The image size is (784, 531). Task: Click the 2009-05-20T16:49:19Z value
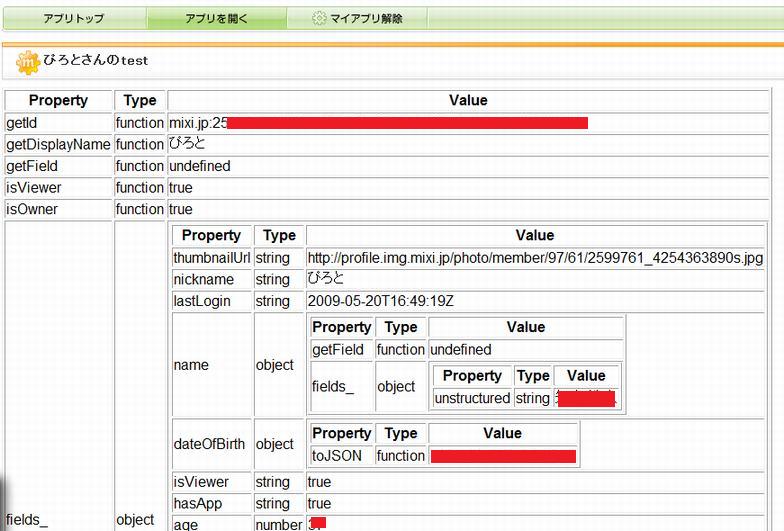[381, 301]
